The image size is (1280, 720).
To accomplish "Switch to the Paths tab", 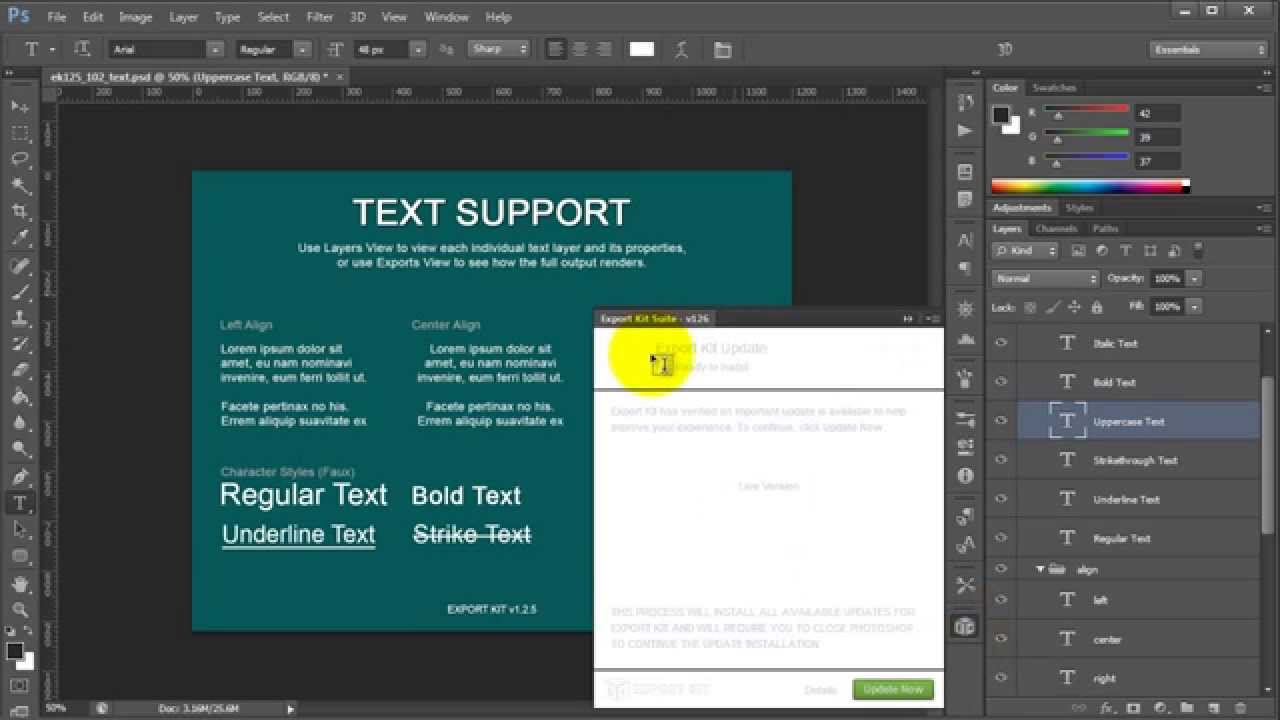I will 1105,229.
